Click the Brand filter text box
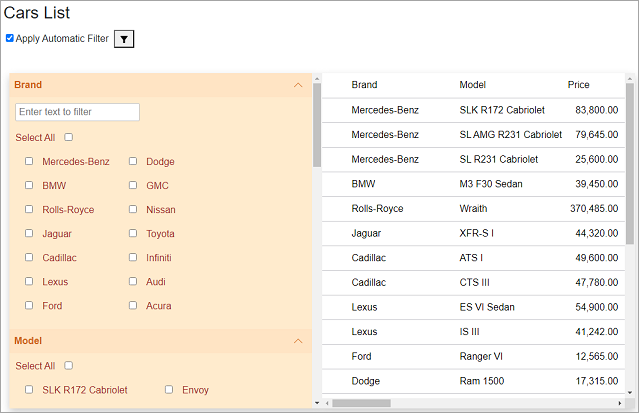 (77, 112)
